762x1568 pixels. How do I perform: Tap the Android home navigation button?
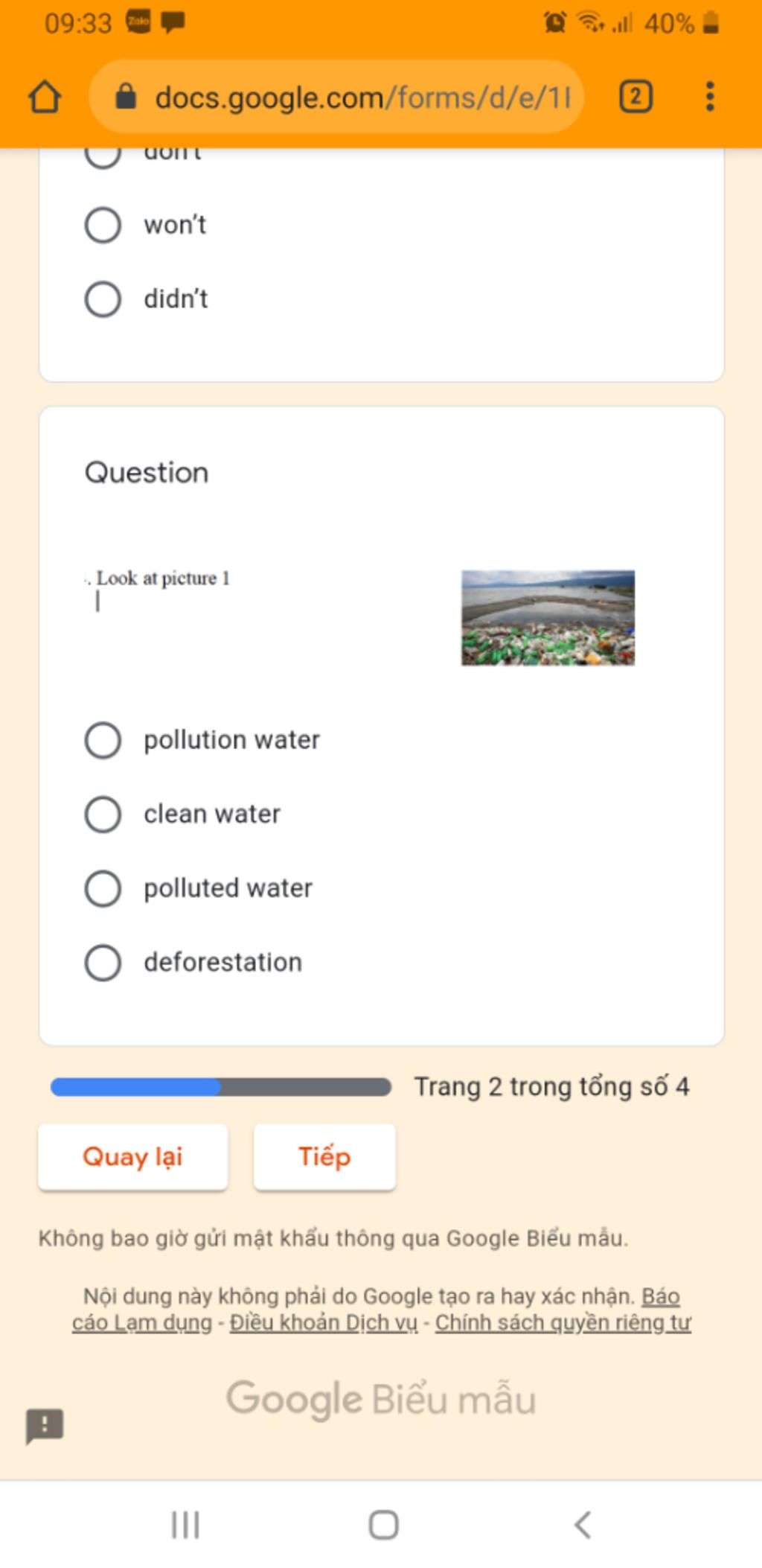click(x=383, y=1525)
